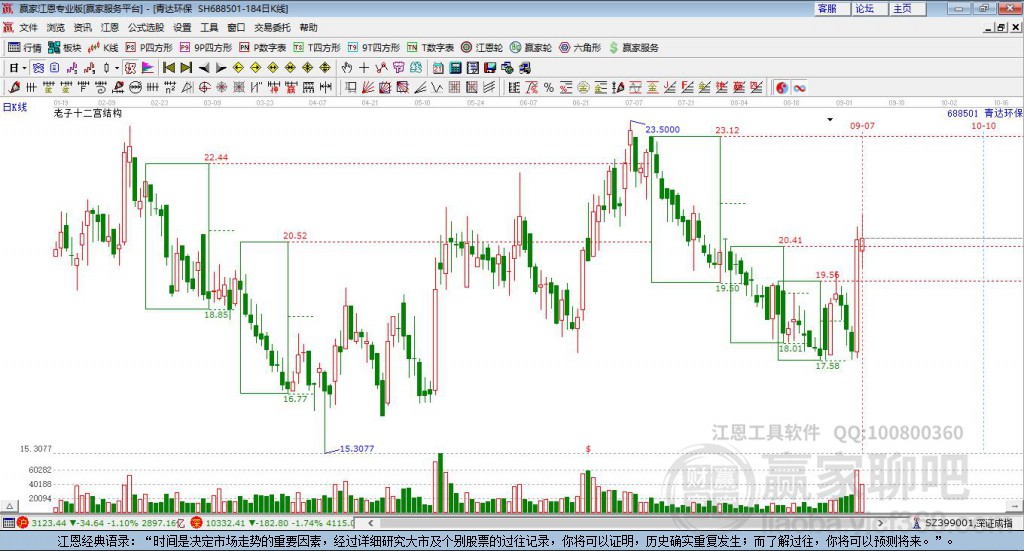Open 赢家服务 with dollar icon

(633, 48)
